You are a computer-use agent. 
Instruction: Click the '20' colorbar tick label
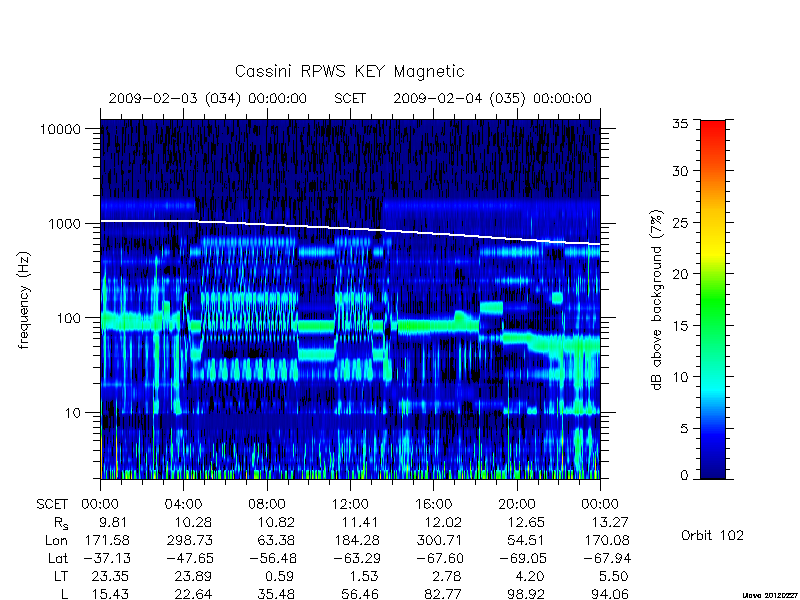click(x=680, y=273)
